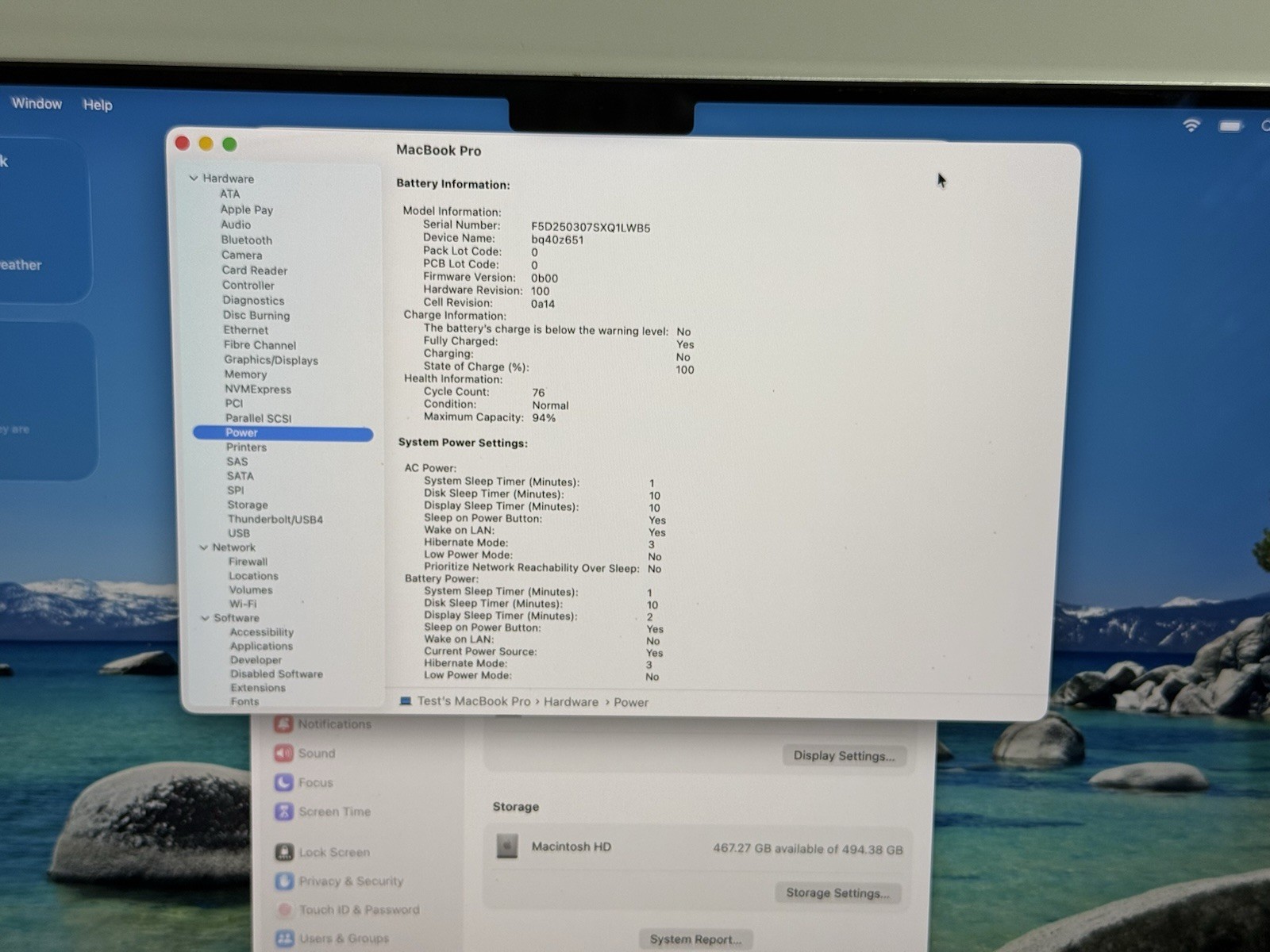Select Disabled Software in the sidebar
Screen dimensions: 1270x952
tap(277, 674)
